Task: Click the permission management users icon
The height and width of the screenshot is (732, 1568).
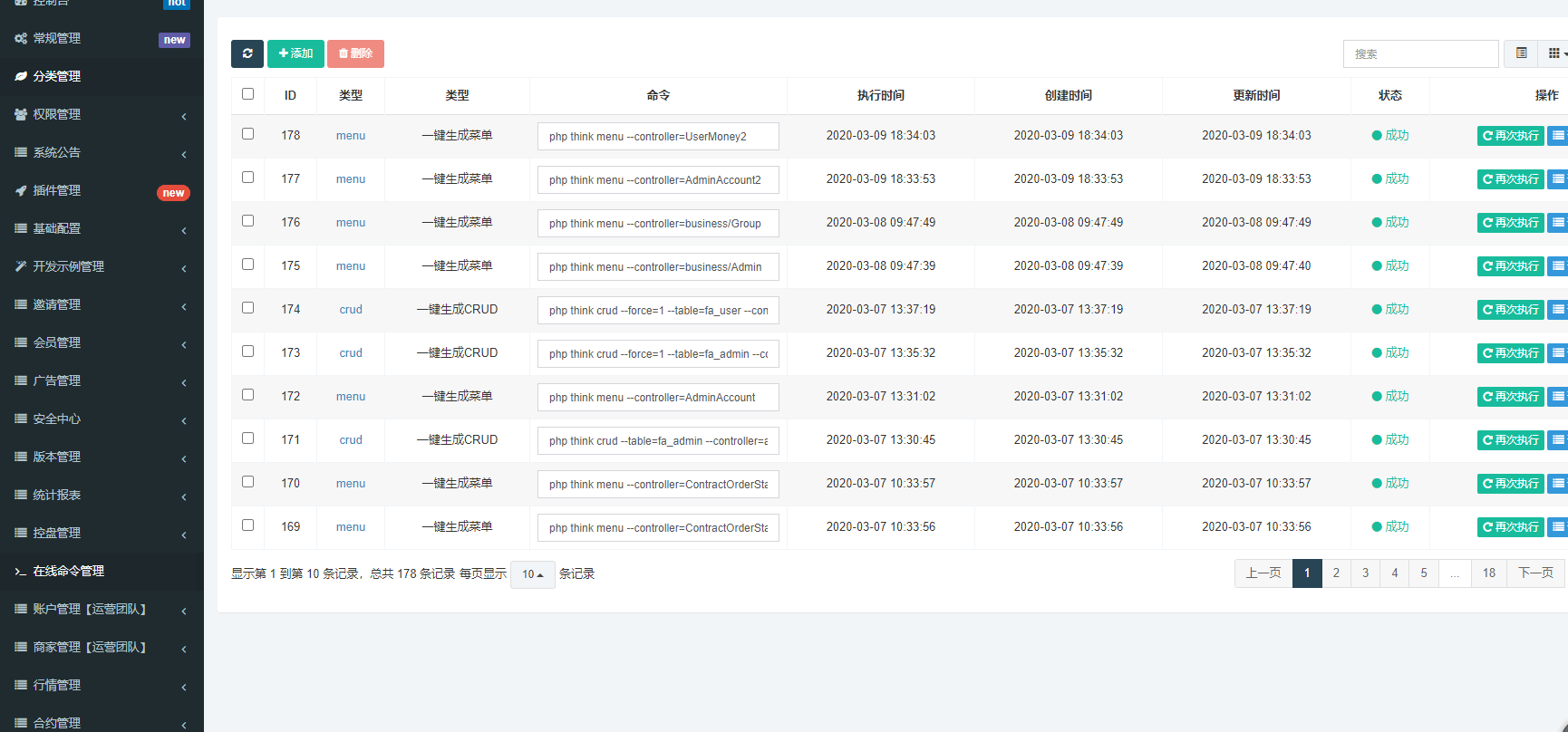Action: pyautogui.click(x=21, y=114)
